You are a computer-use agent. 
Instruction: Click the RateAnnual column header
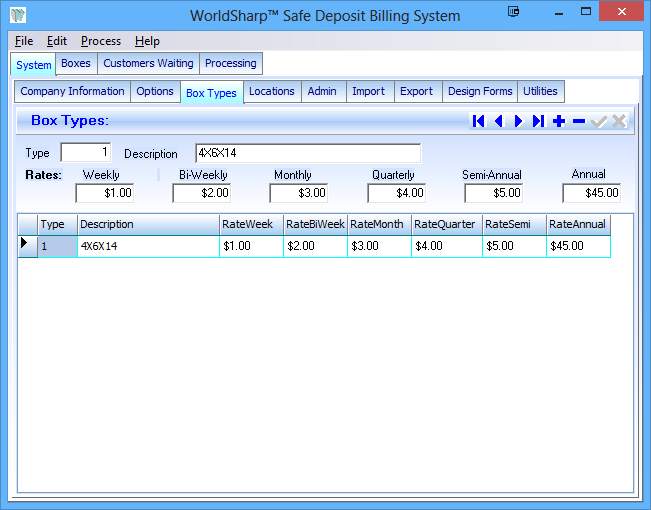click(578, 225)
